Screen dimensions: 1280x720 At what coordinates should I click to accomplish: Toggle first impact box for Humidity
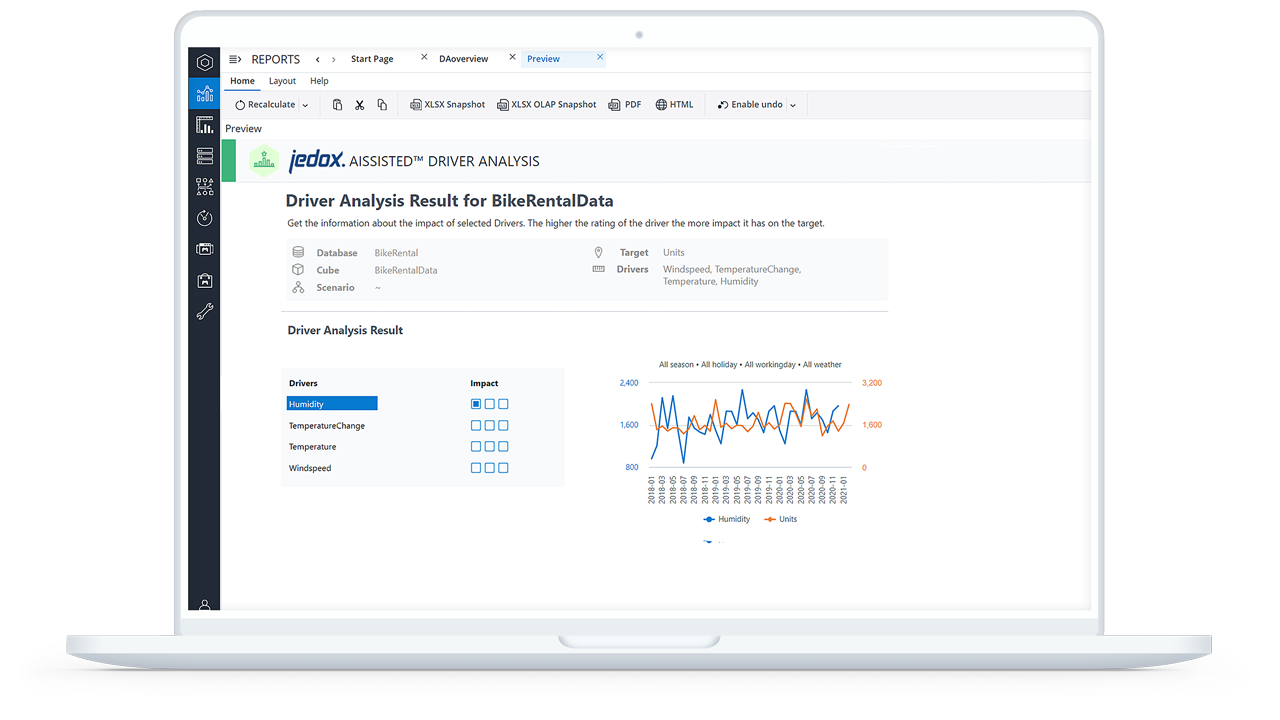[x=476, y=404]
